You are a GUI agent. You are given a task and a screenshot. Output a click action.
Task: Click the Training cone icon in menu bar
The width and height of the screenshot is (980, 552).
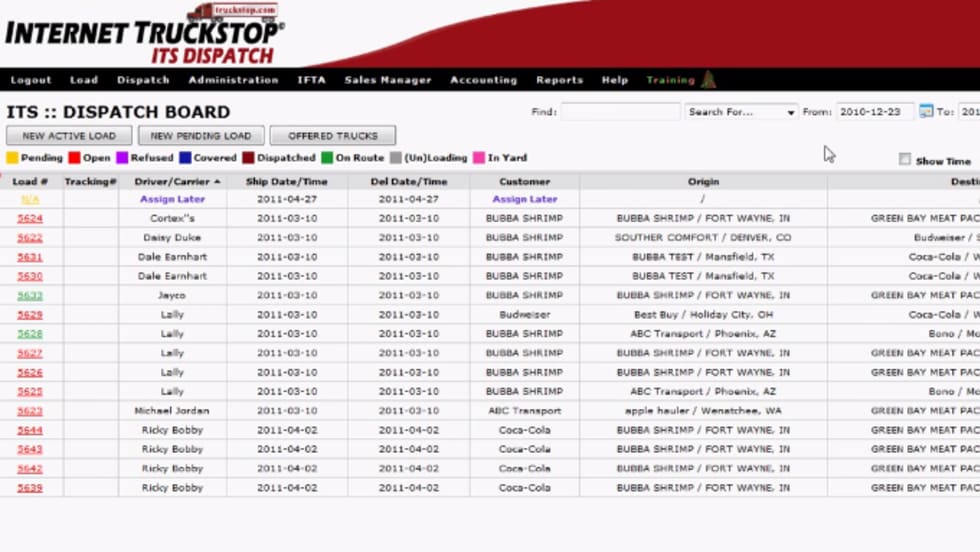tap(708, 80)
